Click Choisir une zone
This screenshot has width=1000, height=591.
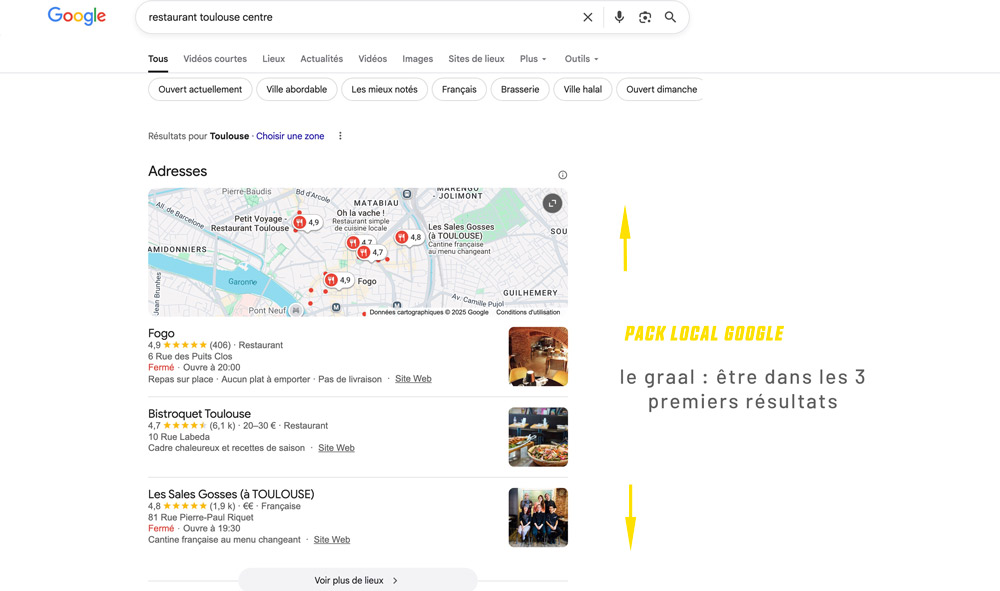(x=290, y=135)
